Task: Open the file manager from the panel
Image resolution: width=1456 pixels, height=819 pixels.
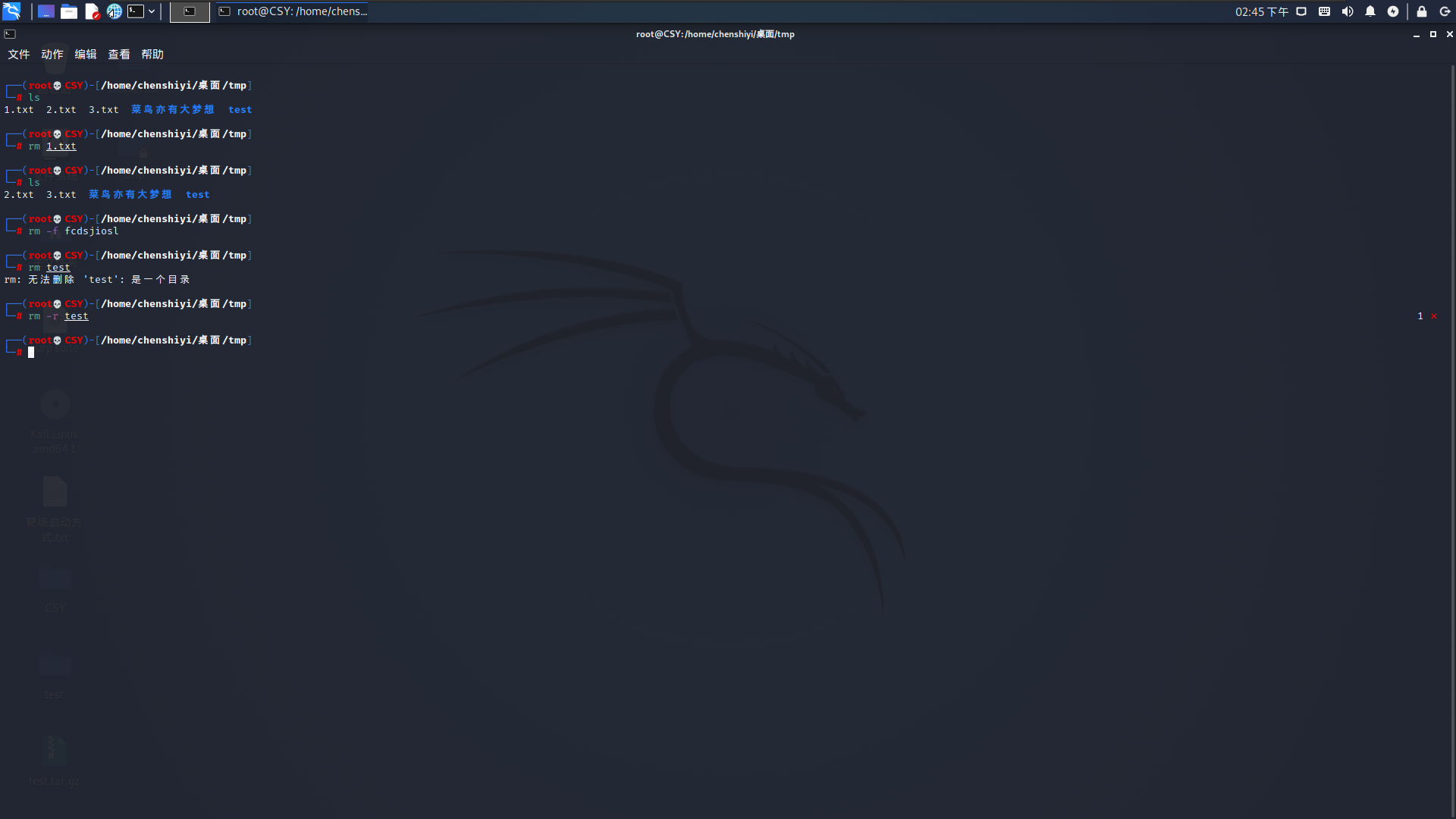Action: (x=69, y=11)
